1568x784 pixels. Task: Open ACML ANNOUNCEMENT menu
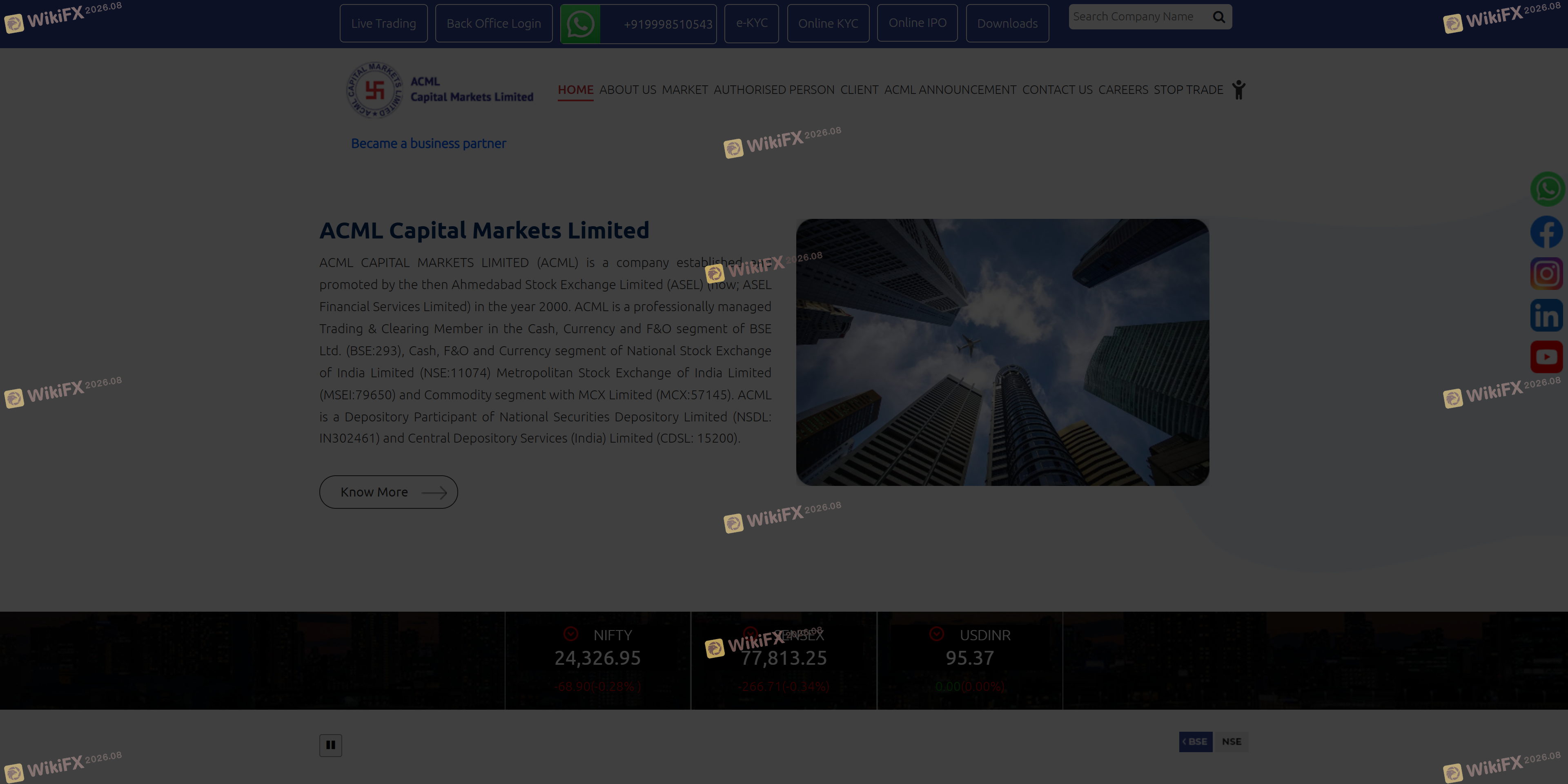950,89
